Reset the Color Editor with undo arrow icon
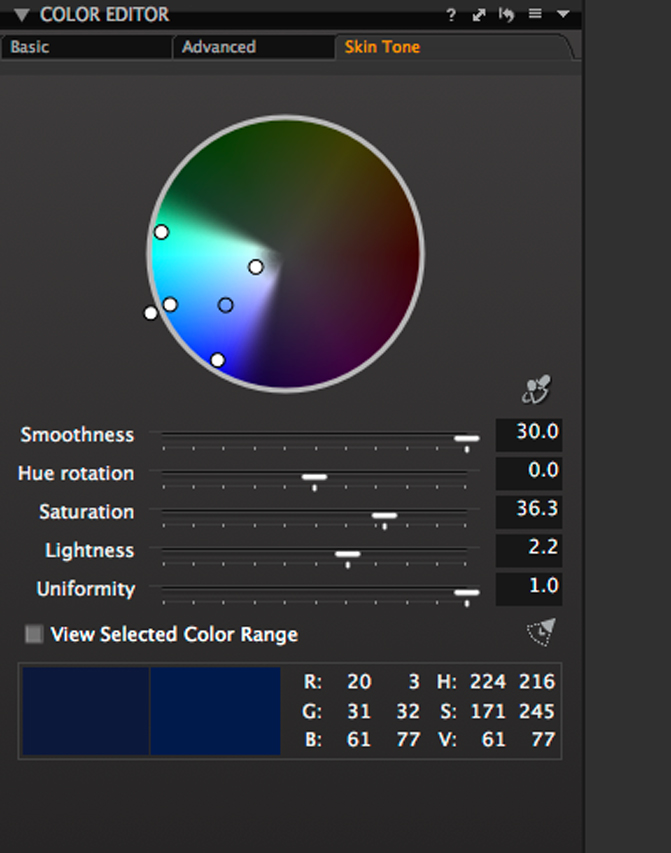The height and width of the screenshot is (853, 671). point(506,15)
